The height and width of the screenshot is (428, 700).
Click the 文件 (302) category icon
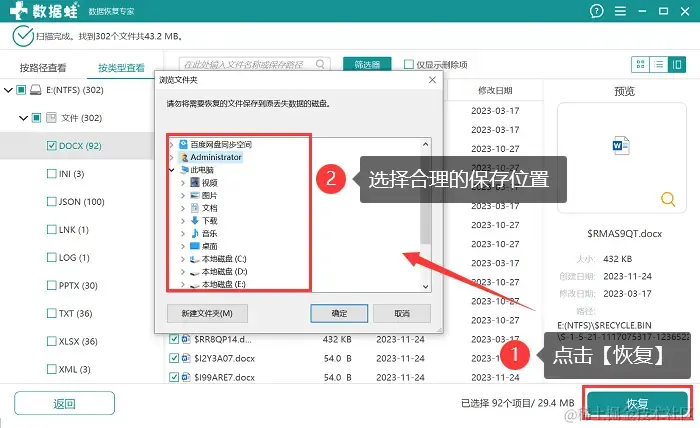[x=51, y=118]
